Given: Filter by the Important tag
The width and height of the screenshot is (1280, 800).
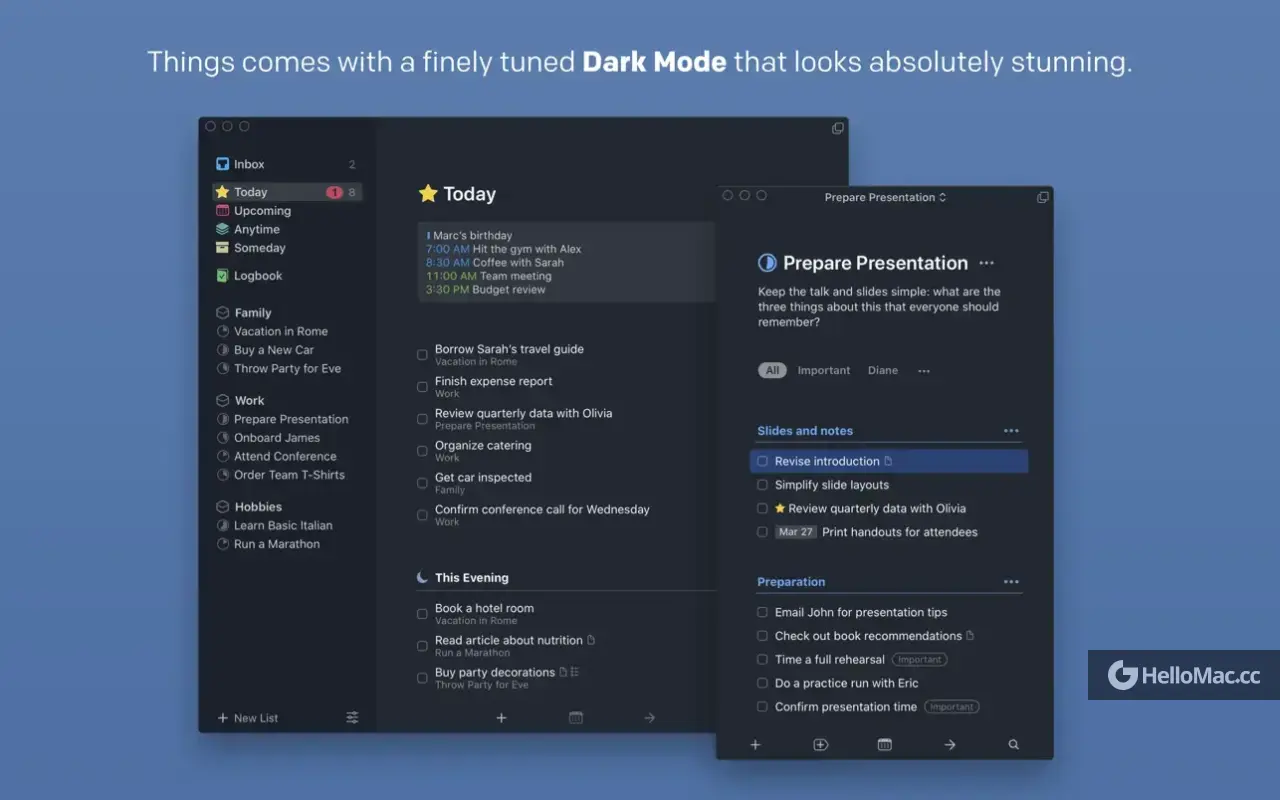Looking at the screenshot, I should pos(824,371).
